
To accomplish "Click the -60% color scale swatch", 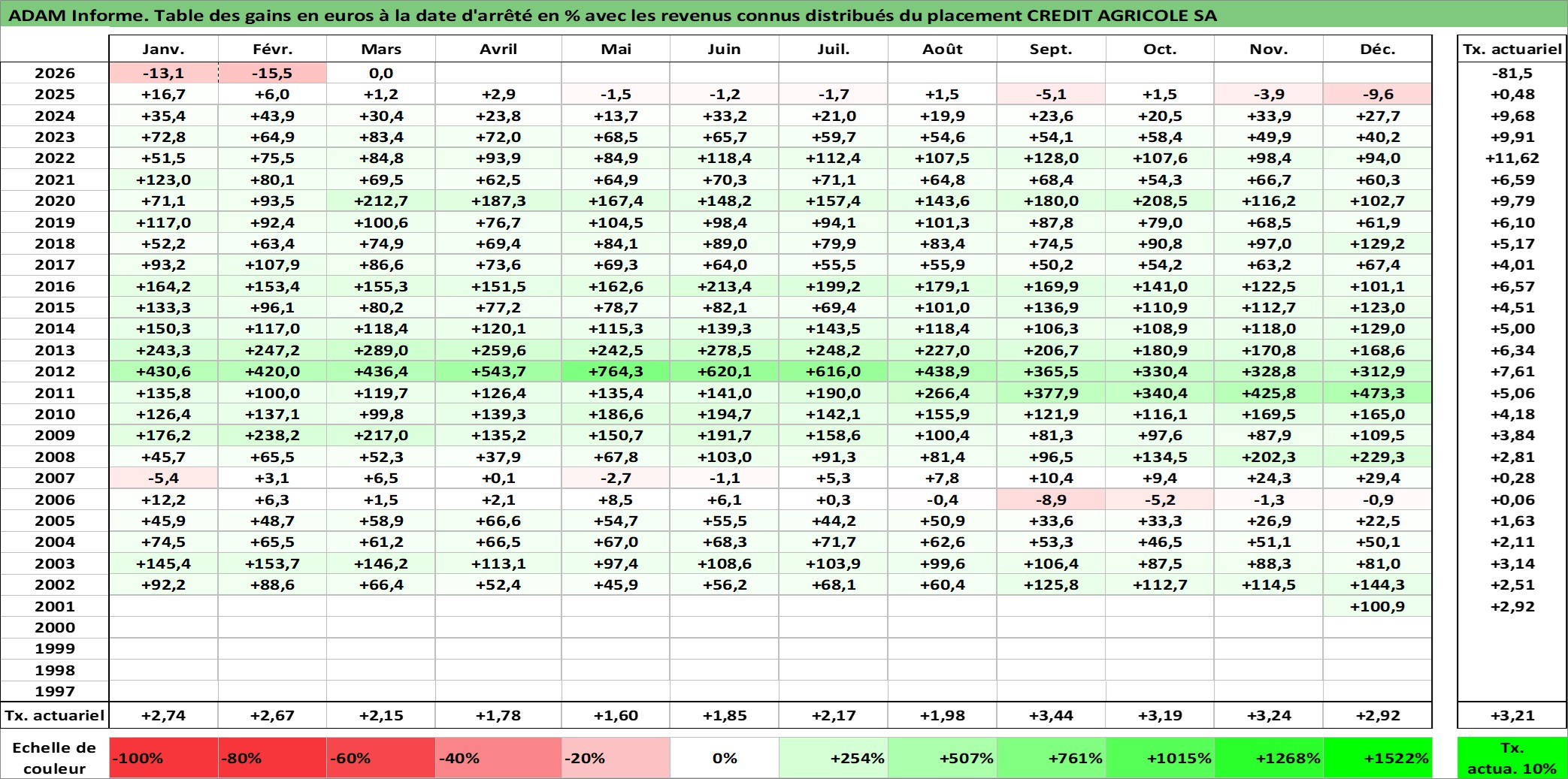I will [381, 757].
